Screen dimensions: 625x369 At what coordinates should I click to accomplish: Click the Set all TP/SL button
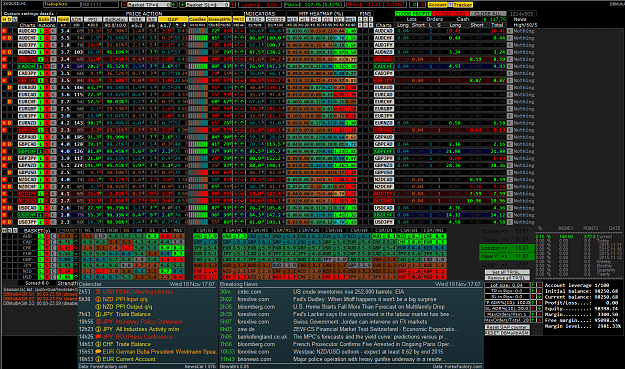(x=507, y=272)
